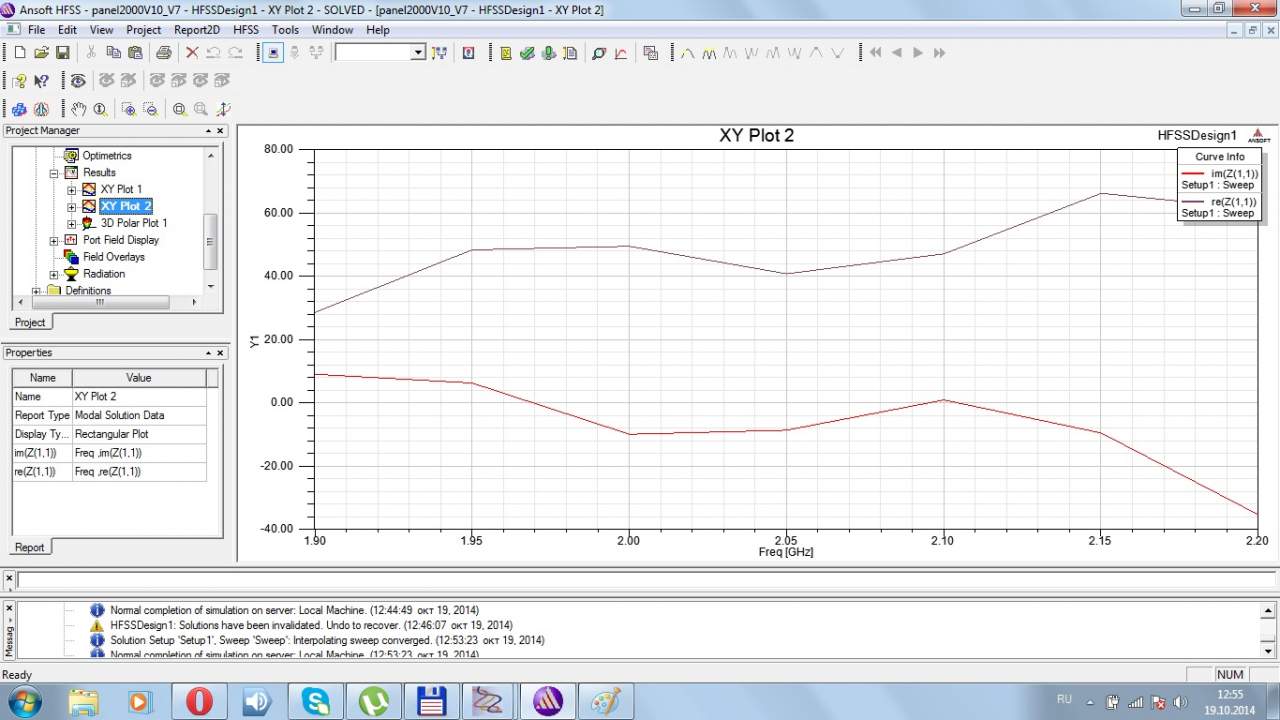Image resolution: width=1280 pixels, height=720 pixels.
Task: Select the Pan hand tool
Action: [x=78, y=109]
